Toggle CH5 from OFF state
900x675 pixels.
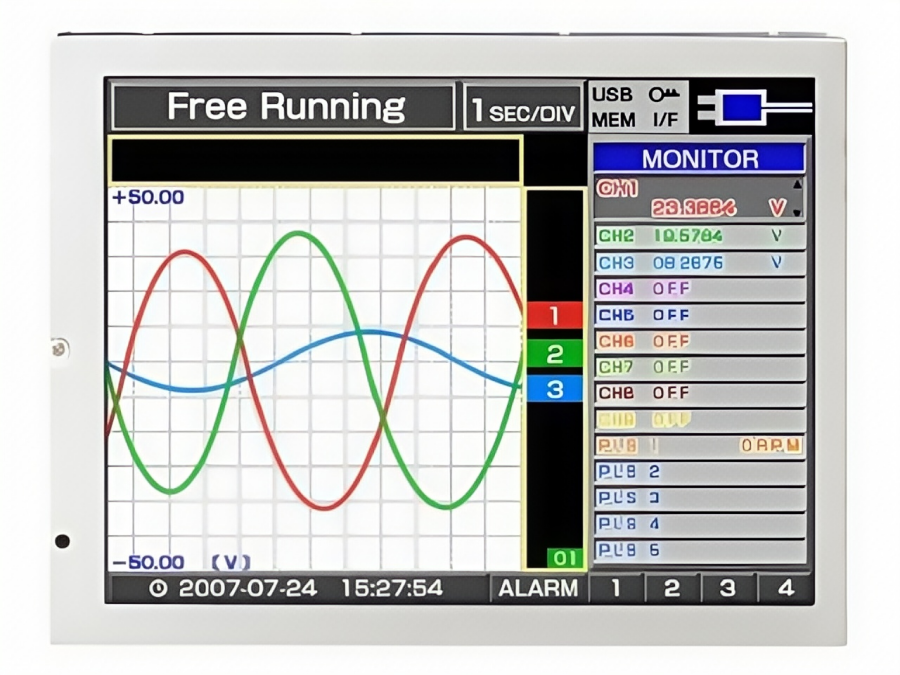[x=698, y=315]
